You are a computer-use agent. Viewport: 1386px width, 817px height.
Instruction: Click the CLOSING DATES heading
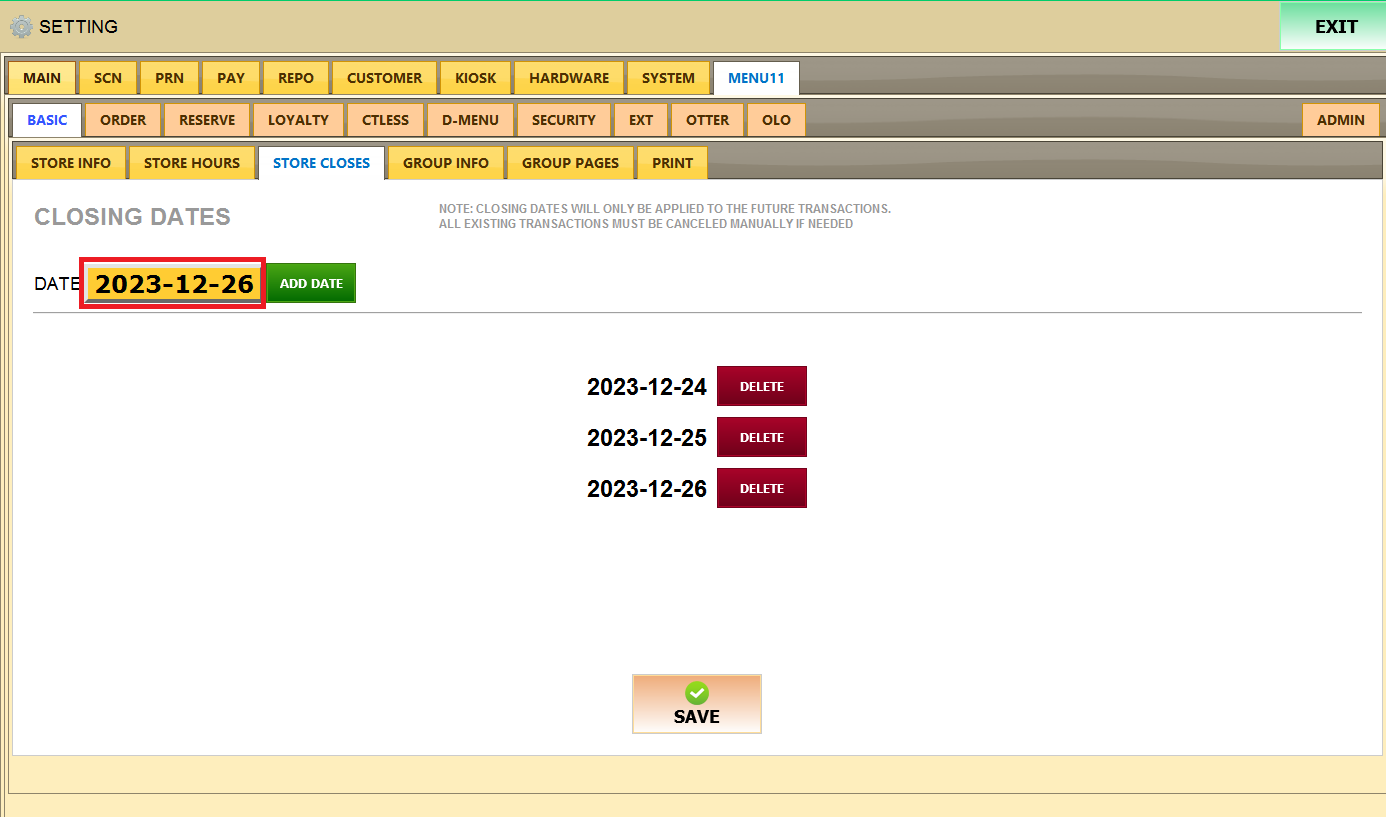point(133,217)
